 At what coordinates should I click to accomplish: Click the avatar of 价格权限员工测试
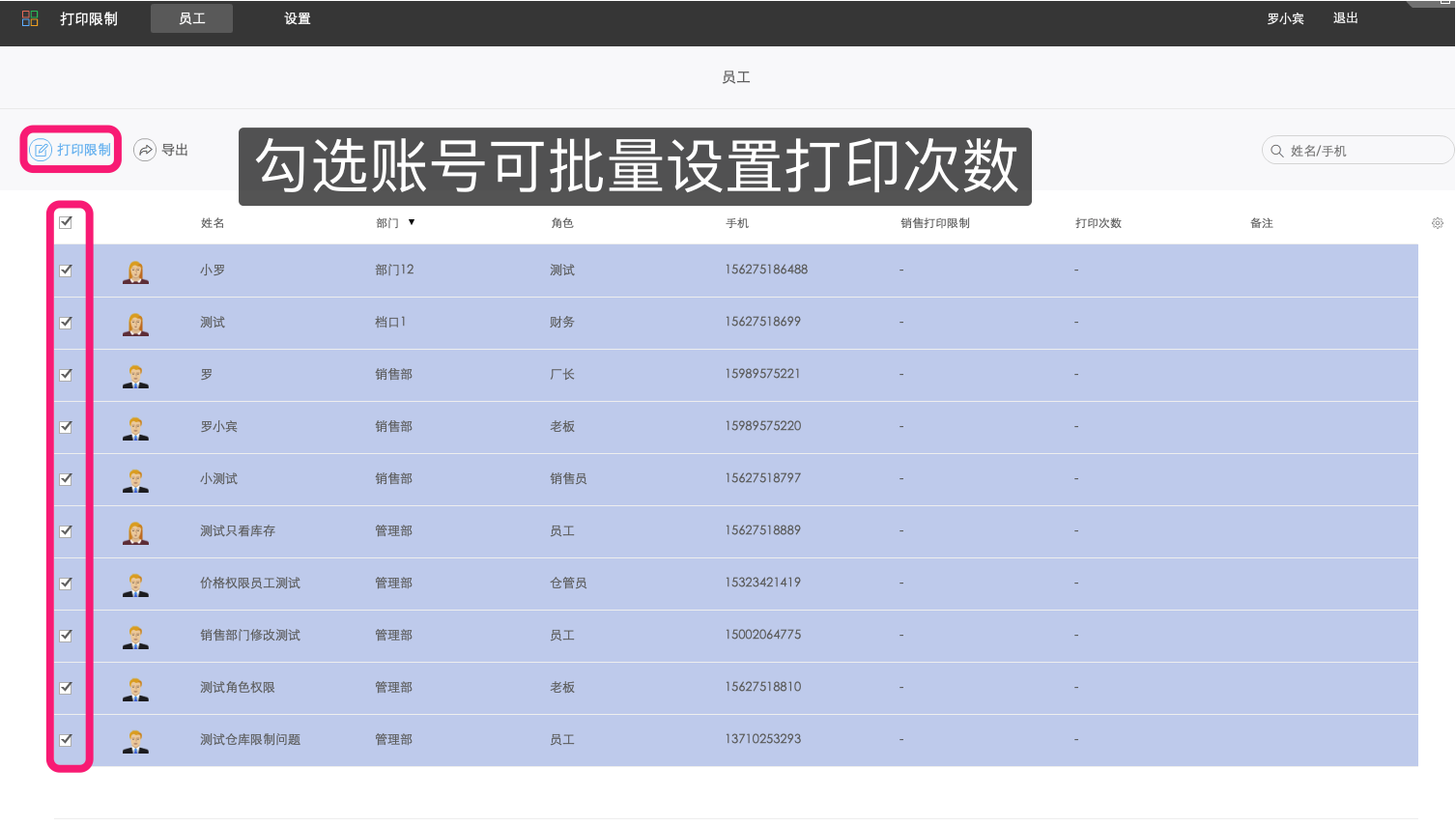[x=136, y=584]
